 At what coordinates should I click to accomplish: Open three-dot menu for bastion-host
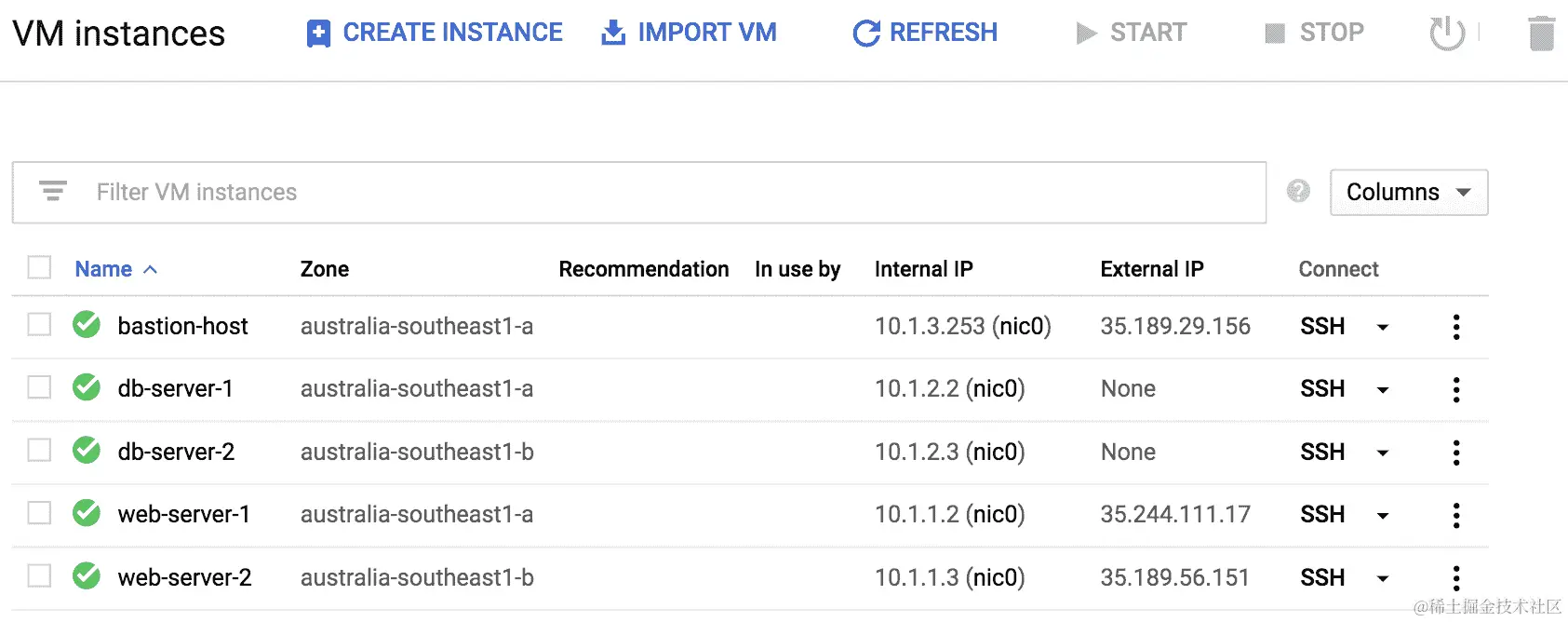(x=1456, y=327)
